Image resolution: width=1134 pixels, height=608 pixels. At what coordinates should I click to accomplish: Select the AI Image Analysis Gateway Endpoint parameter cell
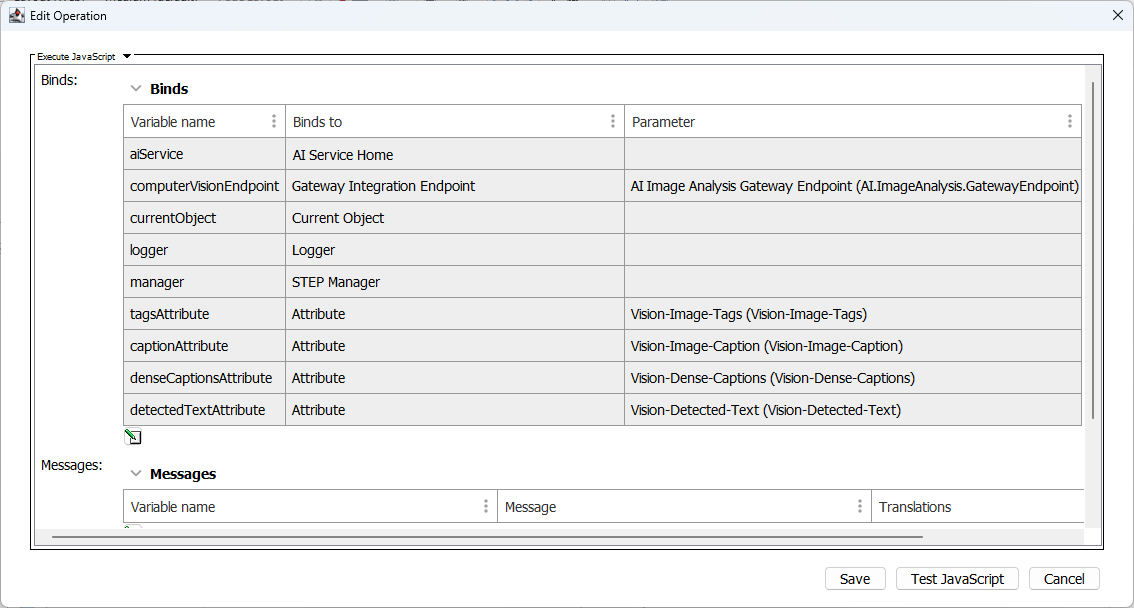(853, 186)
